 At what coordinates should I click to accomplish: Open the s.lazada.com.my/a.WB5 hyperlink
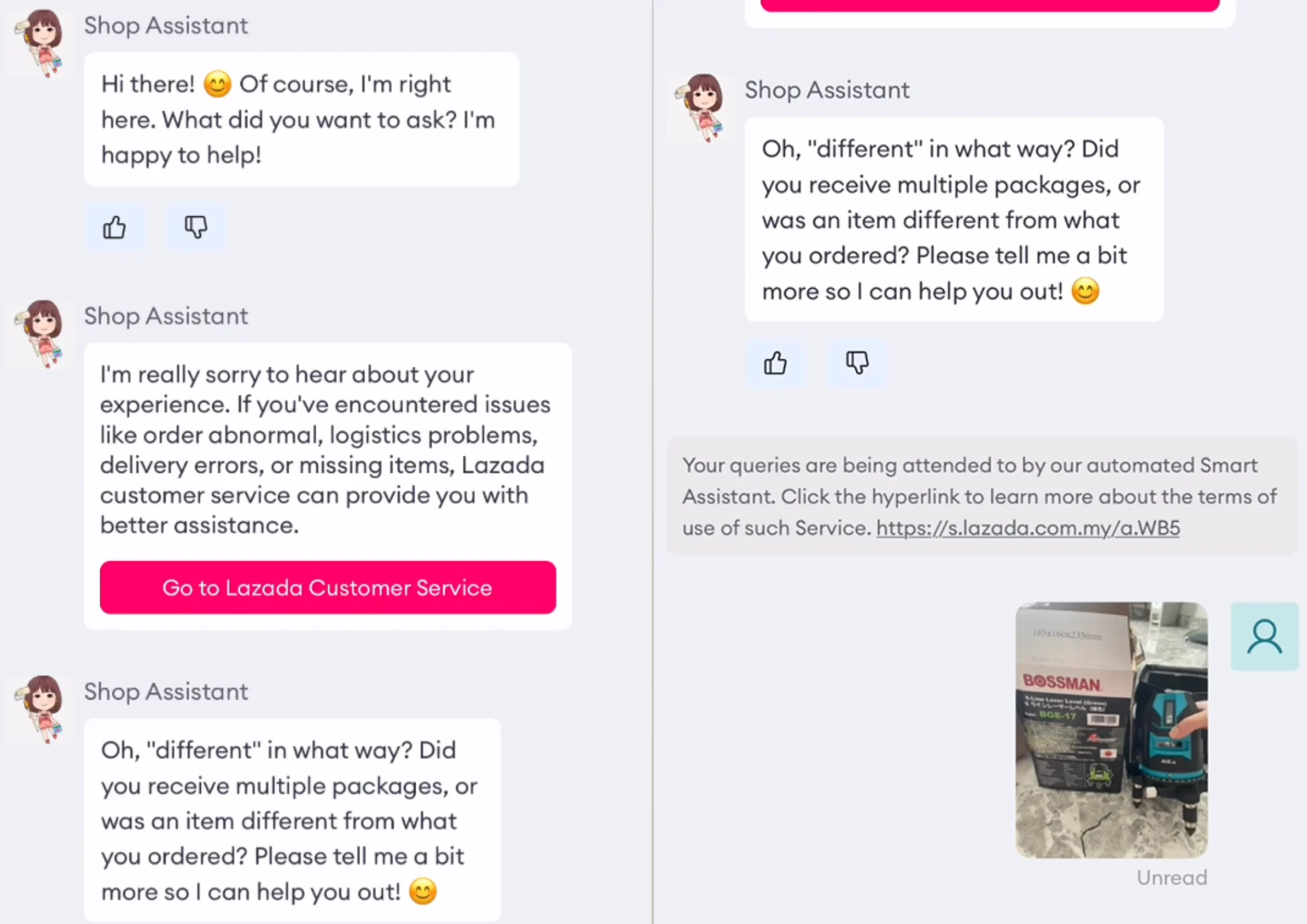pyautogui.click(x=1028, y=528)
